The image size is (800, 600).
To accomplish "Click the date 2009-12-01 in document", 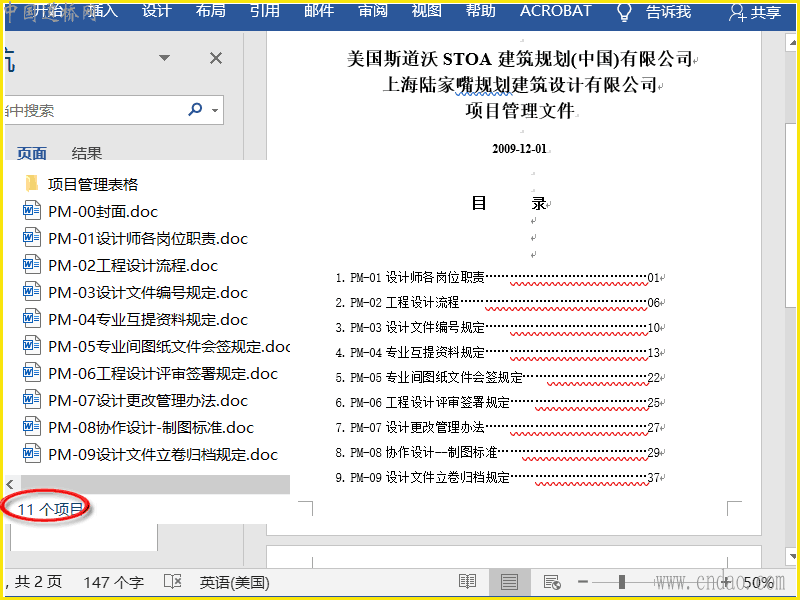I will (519, 149).
